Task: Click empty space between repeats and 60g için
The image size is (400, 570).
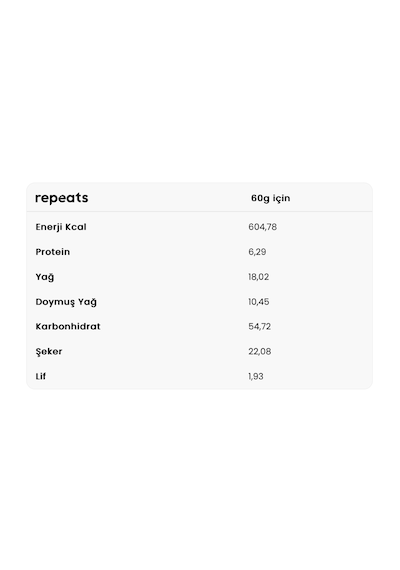Action: [x=169, y=198]
